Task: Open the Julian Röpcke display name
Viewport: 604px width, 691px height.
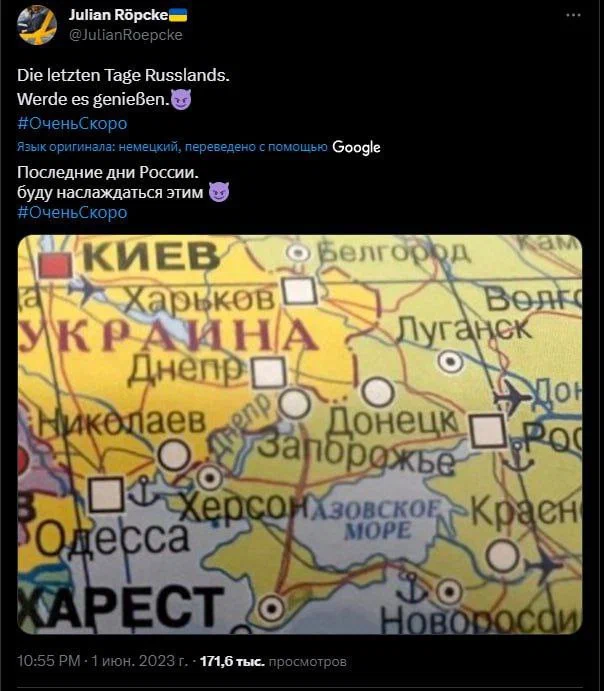Action: [118, 15]
